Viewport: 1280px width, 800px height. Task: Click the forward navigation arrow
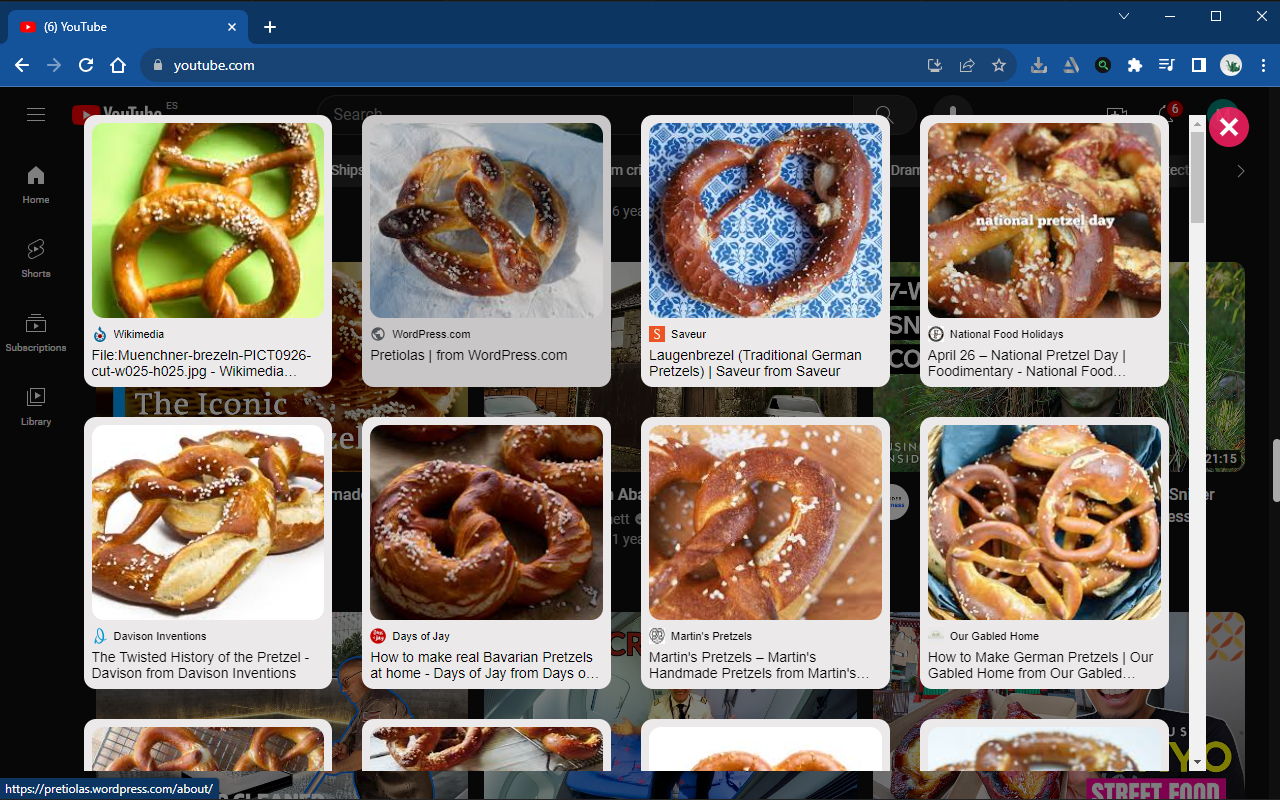[54, 65]
